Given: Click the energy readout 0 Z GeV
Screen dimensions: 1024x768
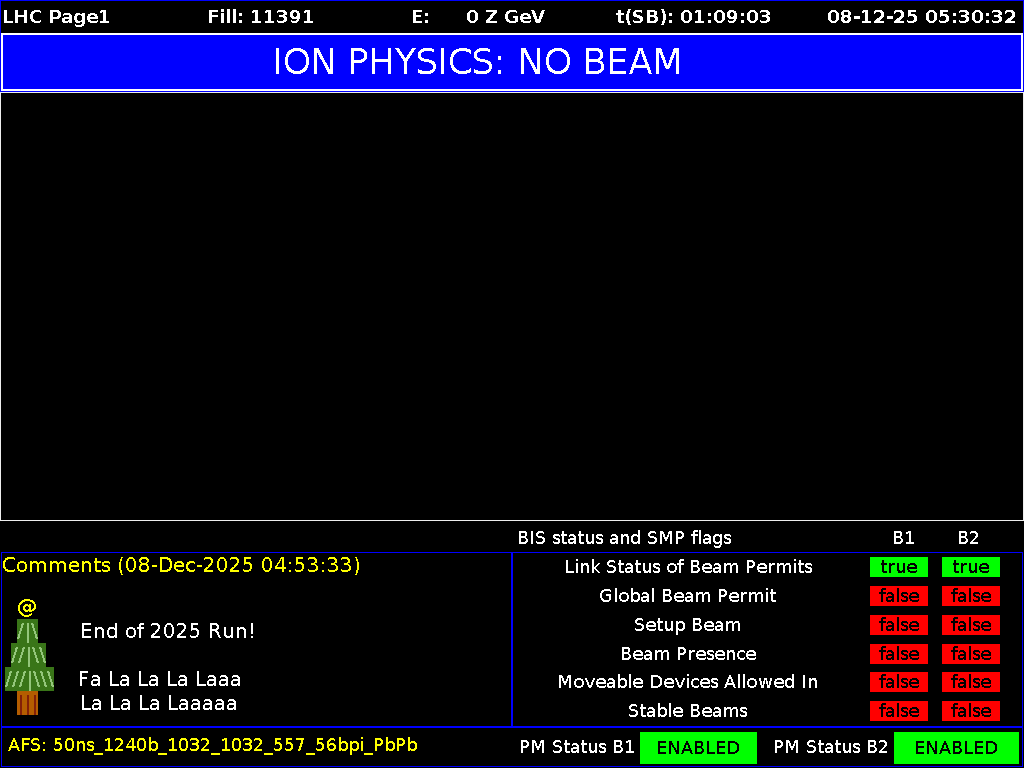Looking at the screenshot, I should 505,16.
